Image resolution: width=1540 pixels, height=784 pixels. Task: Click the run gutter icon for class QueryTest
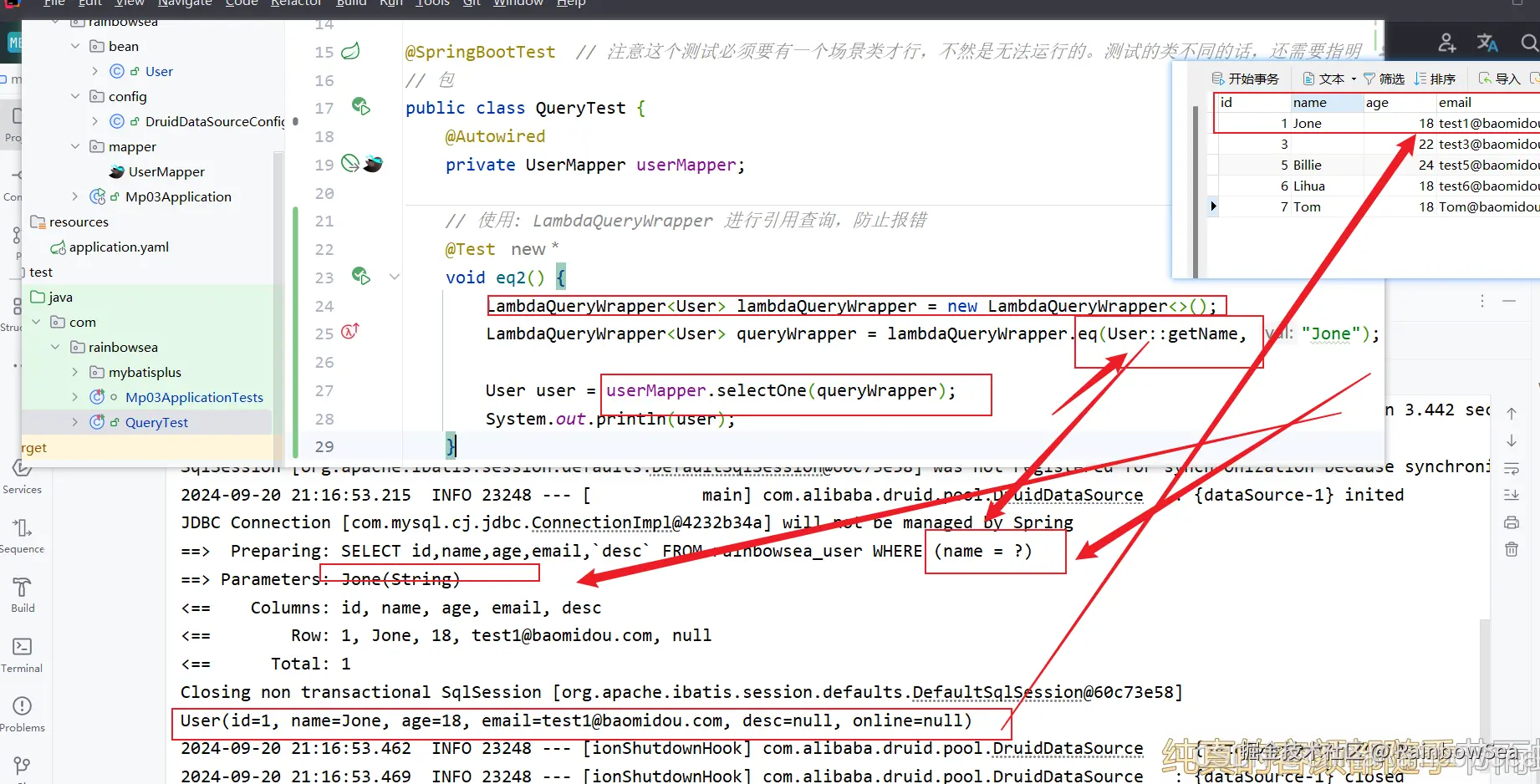pos(361,107)
